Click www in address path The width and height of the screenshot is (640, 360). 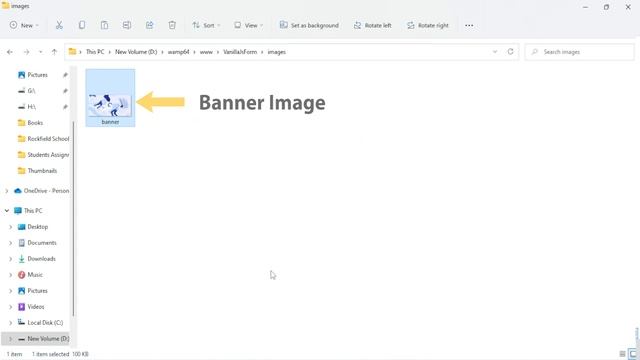(206, 52)
